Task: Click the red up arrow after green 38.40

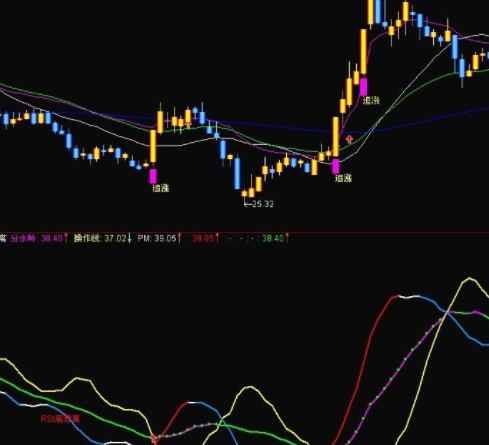Action: pos(287,238)
